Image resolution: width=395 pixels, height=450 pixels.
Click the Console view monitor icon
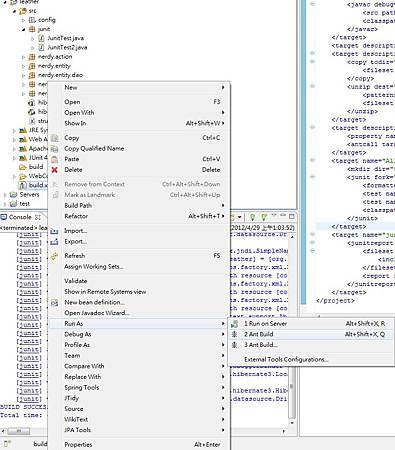[x=4, y=217]
